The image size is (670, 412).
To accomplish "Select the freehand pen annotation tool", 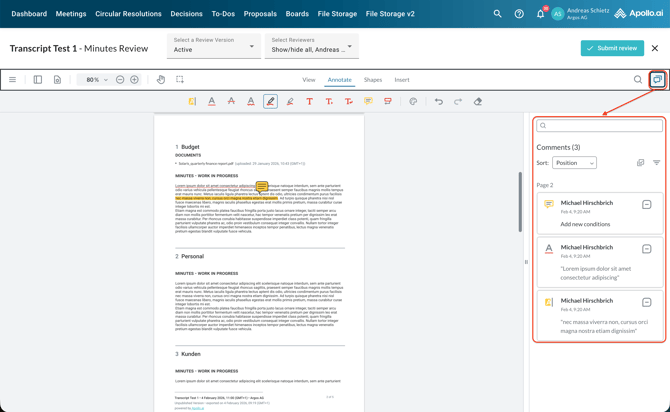I will click(x=270, y=101).
